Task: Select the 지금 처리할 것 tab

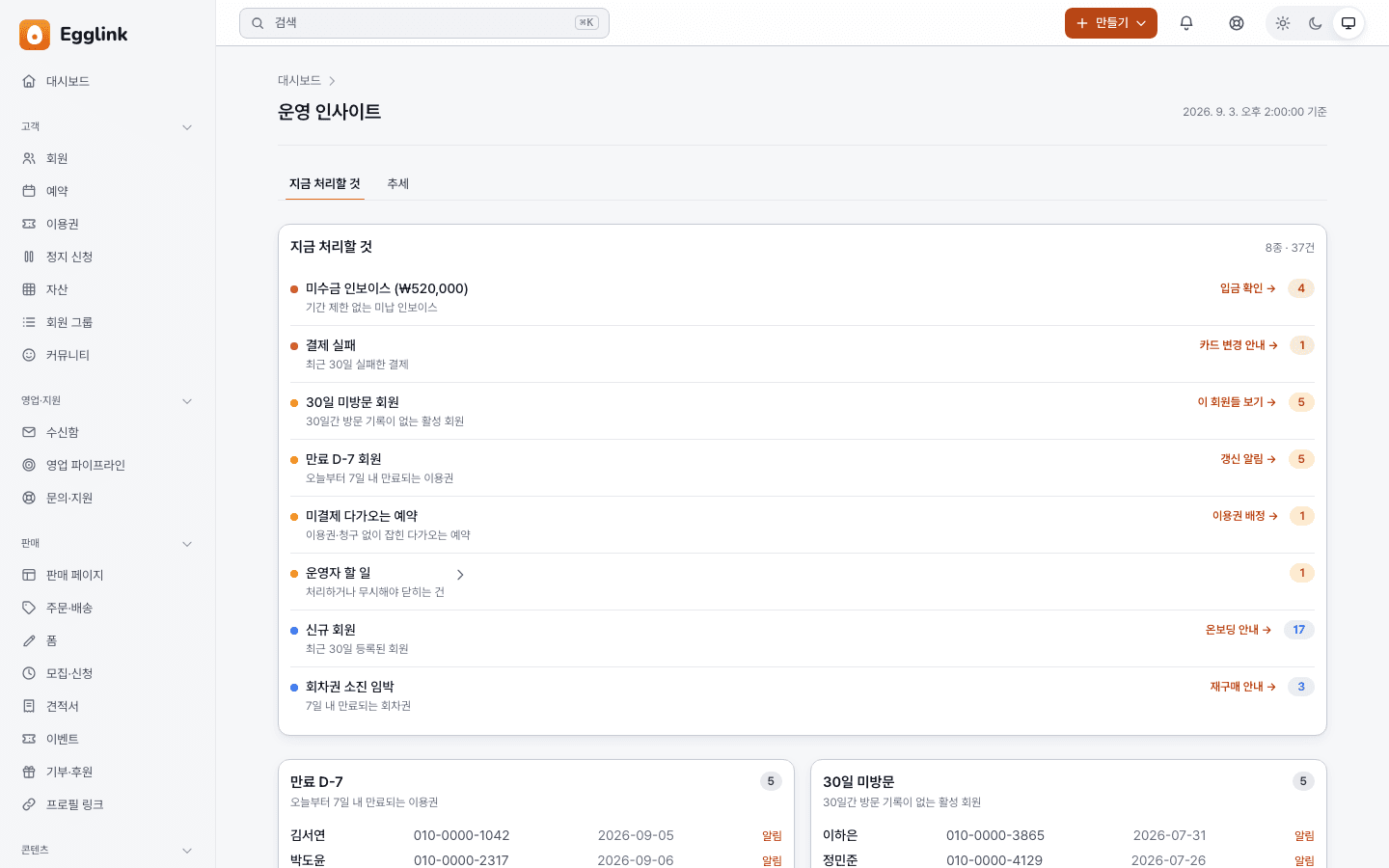Action: click(325, 184)
